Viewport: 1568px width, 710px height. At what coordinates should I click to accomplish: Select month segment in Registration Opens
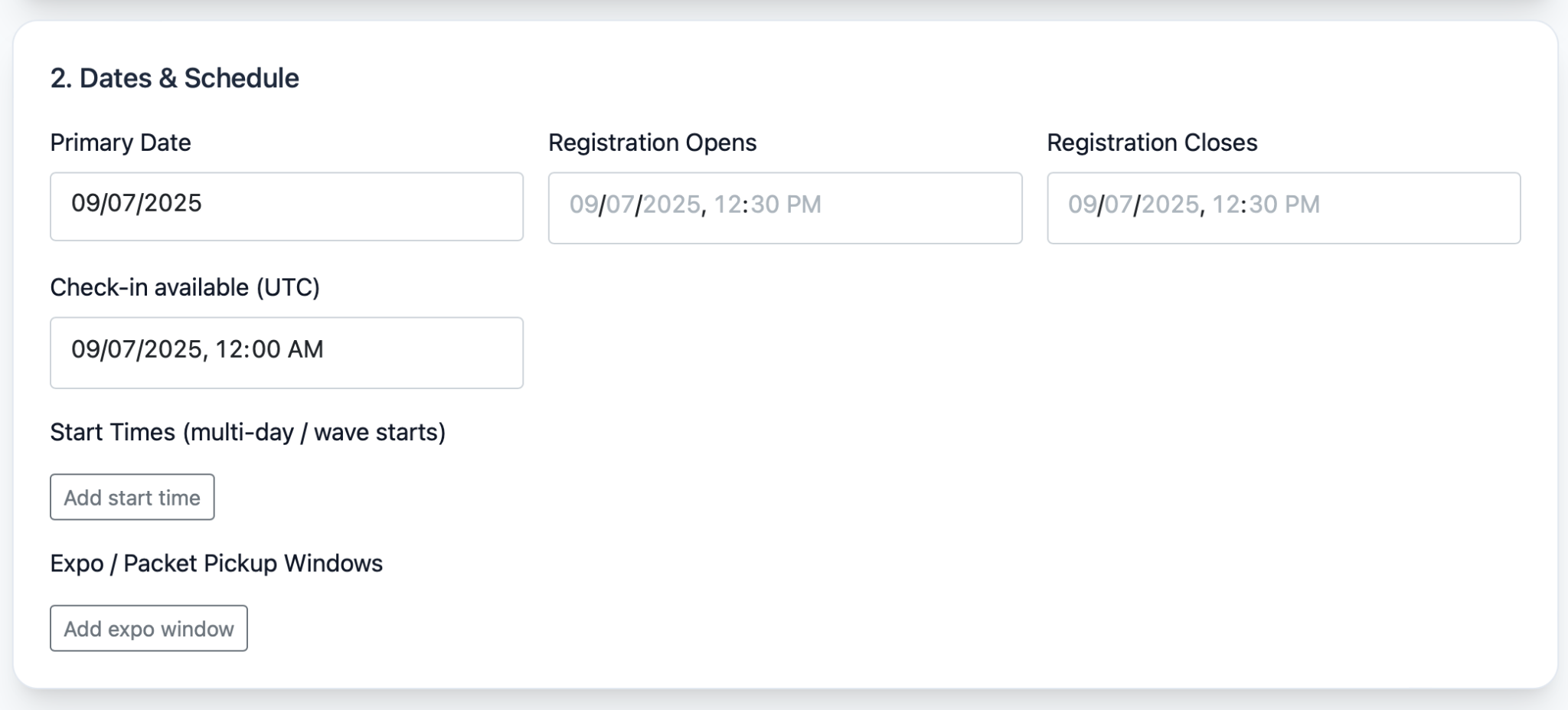pos(583,204)
